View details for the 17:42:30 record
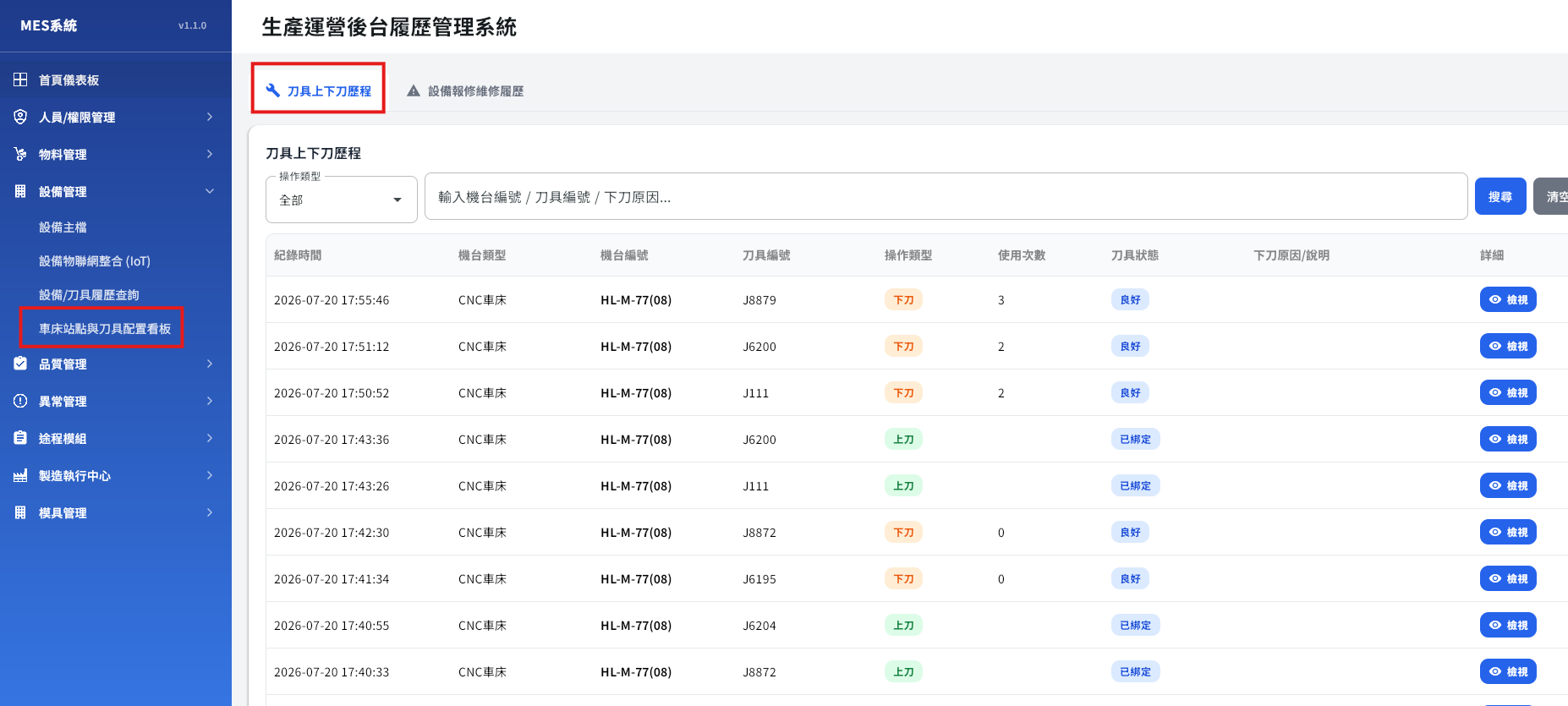The width and height of the screenshot is (1568, 706). [1508, 532]
